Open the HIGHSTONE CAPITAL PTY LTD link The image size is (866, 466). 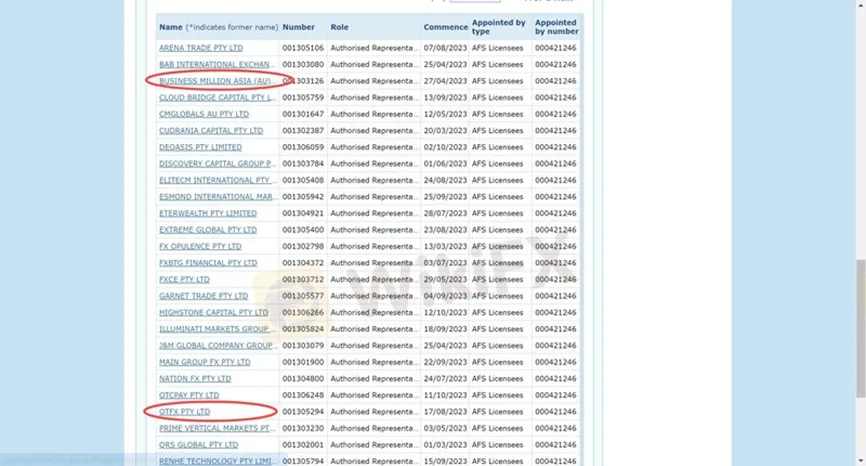click(x=213, y=313)
